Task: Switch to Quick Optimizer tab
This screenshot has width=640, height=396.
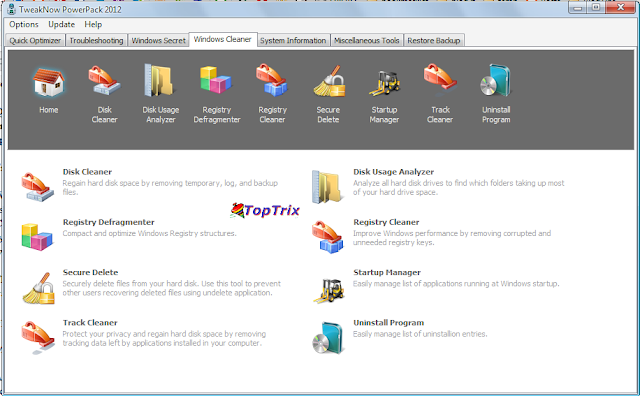Action: (x=35, y=40)
